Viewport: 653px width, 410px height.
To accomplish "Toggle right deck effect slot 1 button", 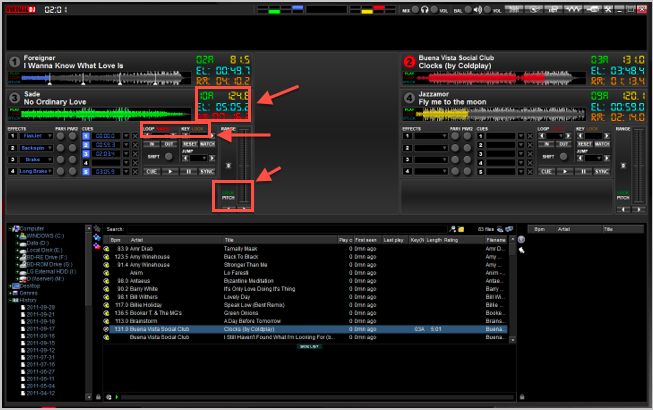I will pos(407,136).
